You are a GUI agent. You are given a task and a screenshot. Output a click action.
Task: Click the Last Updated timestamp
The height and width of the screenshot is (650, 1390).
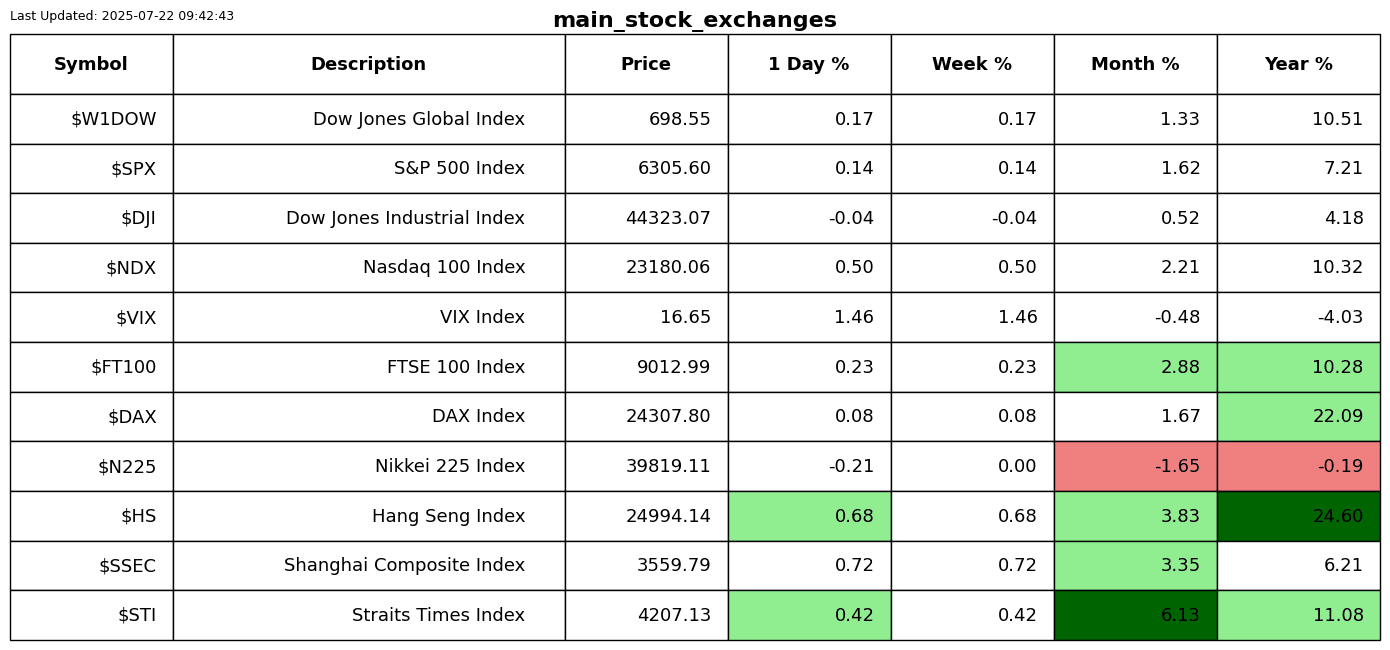122,16
